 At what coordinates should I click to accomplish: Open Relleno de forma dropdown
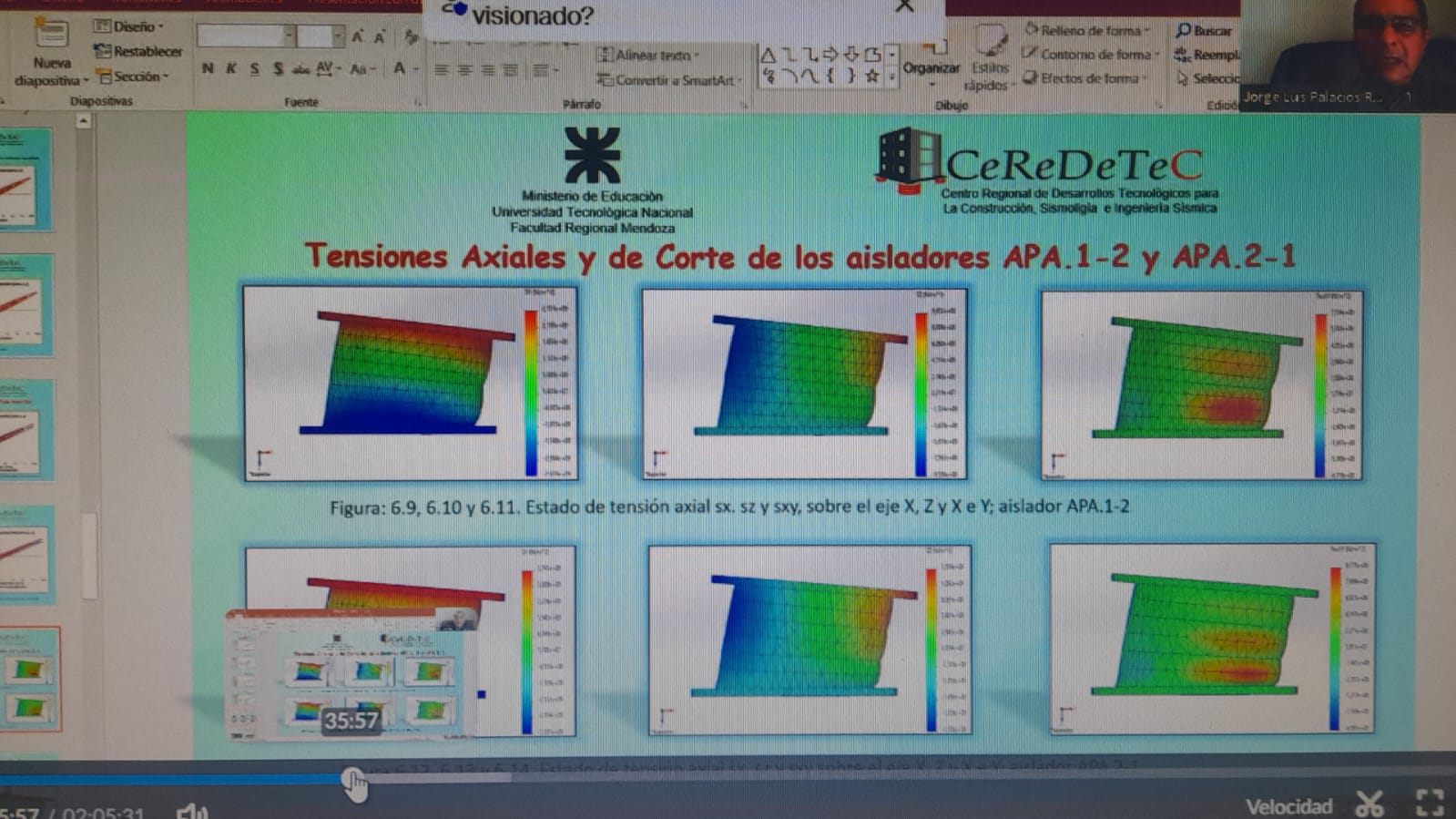click(x=1087, y=31)
